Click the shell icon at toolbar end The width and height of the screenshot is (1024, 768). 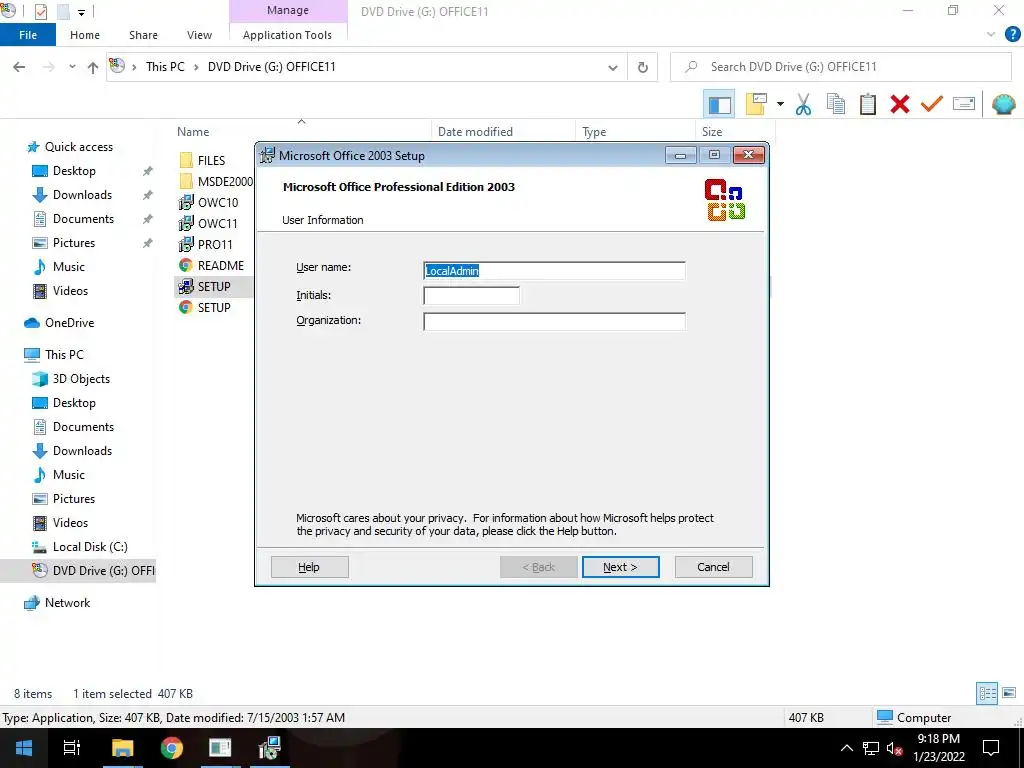point(1003,104)
